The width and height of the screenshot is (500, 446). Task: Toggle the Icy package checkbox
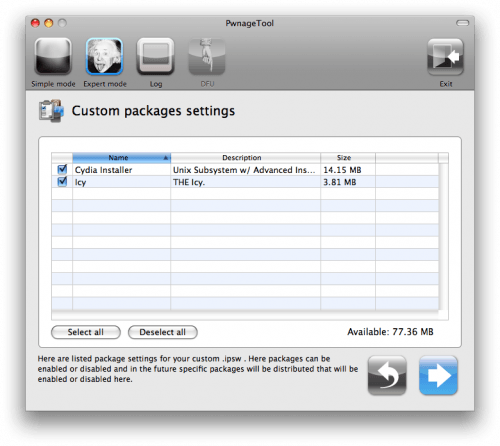62,182
